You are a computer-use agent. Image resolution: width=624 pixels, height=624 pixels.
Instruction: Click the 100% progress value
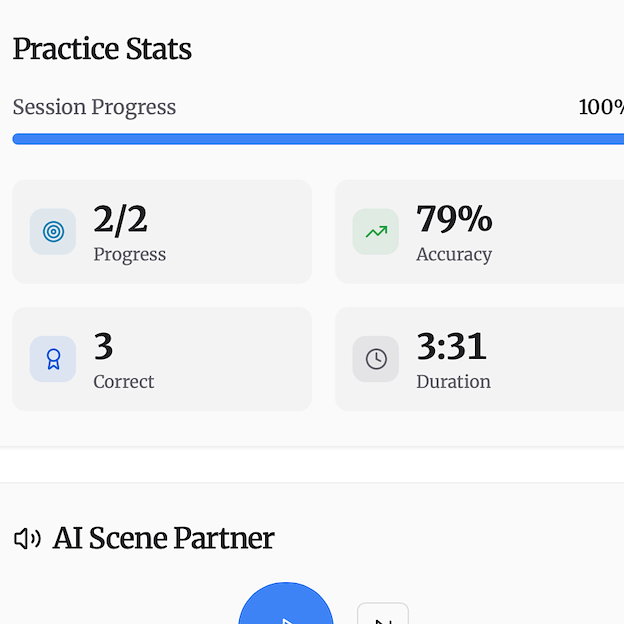[x=601, y=107]
